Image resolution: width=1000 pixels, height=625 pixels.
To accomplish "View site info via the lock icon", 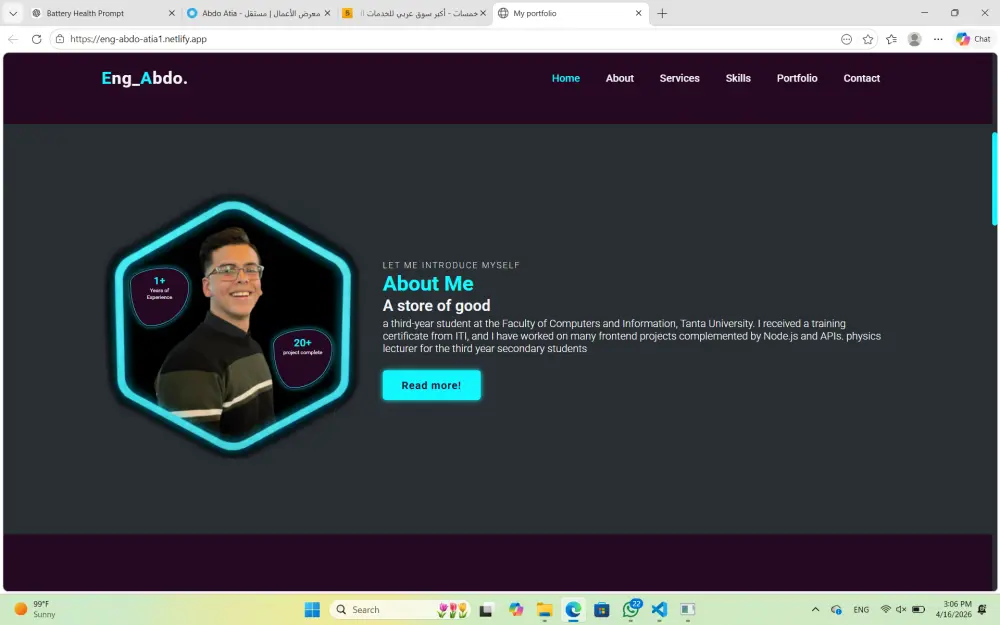I will [x=59, y=39].
